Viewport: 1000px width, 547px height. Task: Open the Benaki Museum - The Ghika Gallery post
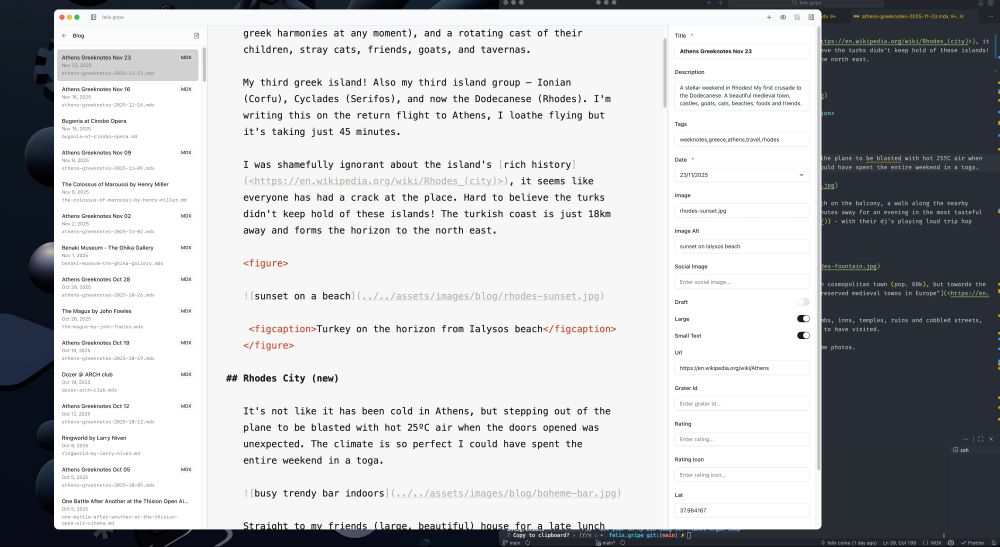pyautogui.click(x=128, y=255)
